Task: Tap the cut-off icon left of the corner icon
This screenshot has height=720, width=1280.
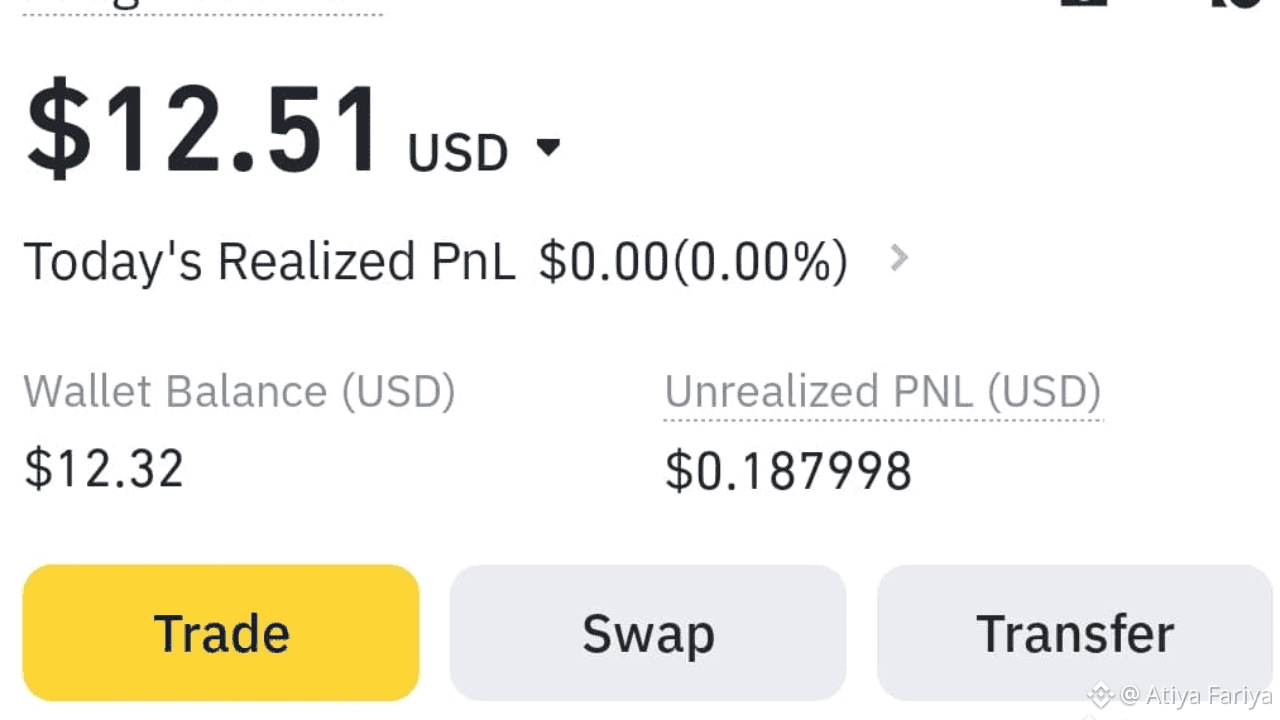Action: coord(1084,3)
